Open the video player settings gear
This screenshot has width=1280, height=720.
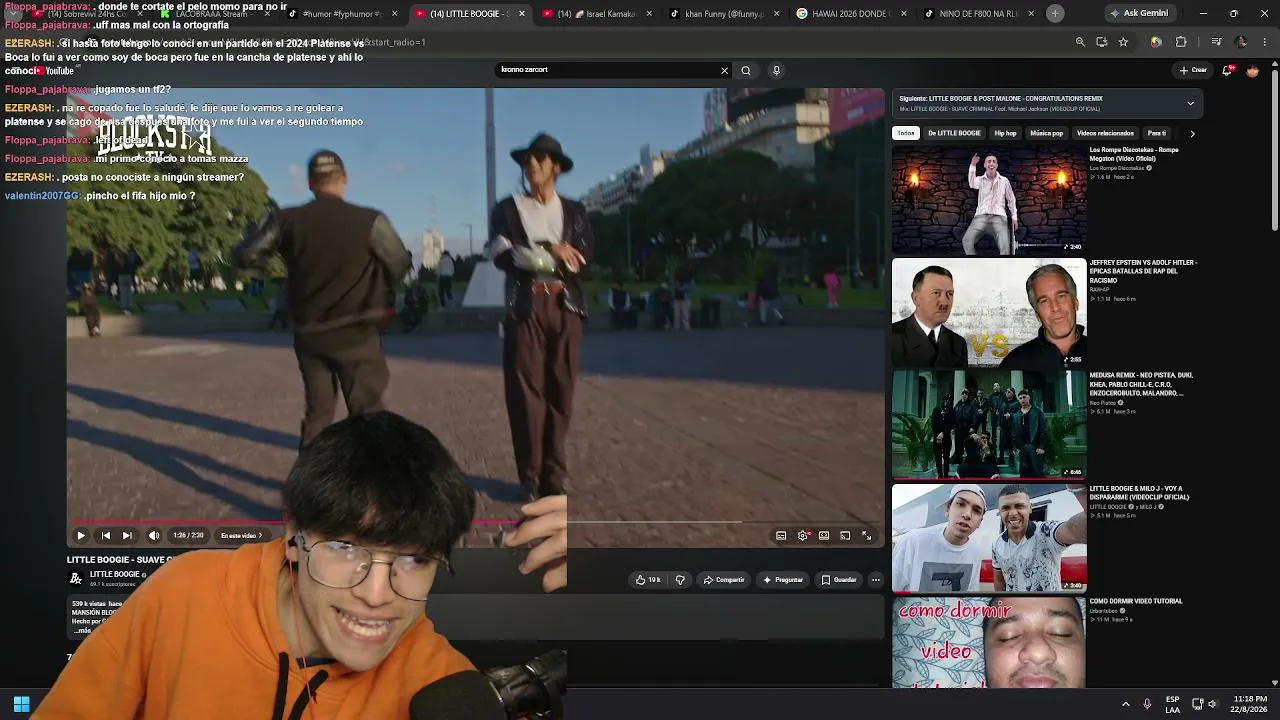pyautogui.click(x=802, y=536)
